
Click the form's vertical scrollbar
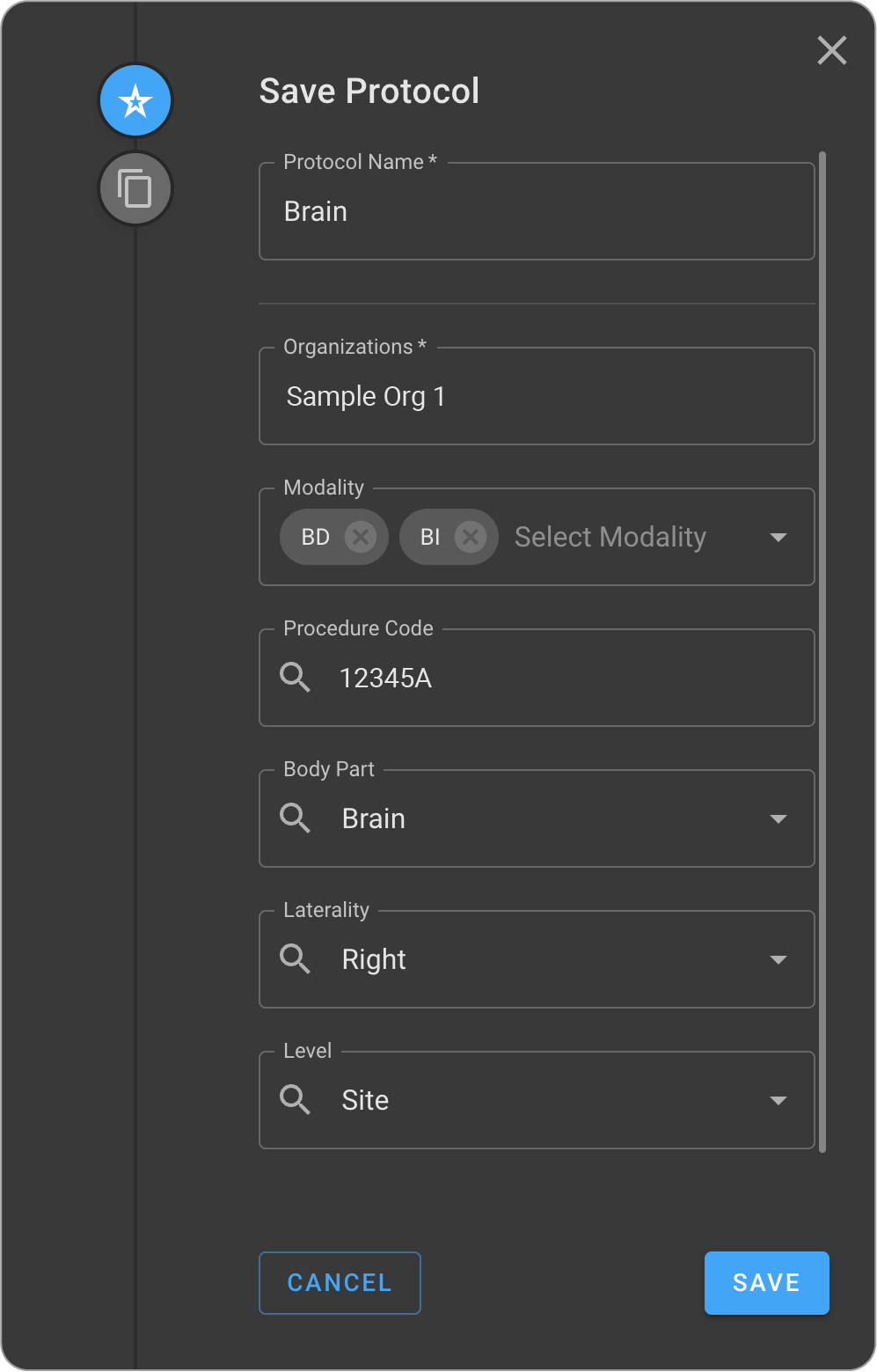point(822,651)
